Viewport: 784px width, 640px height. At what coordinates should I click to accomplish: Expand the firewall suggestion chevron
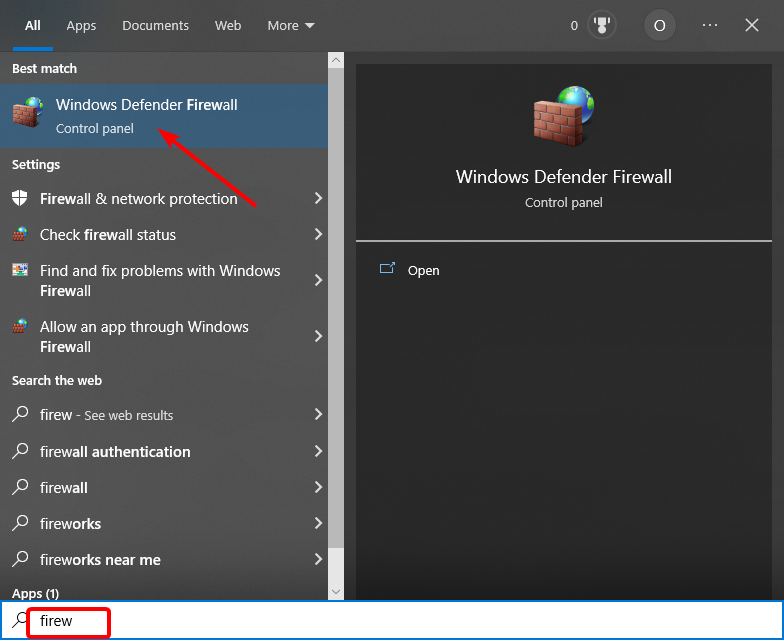pos(318,487)
